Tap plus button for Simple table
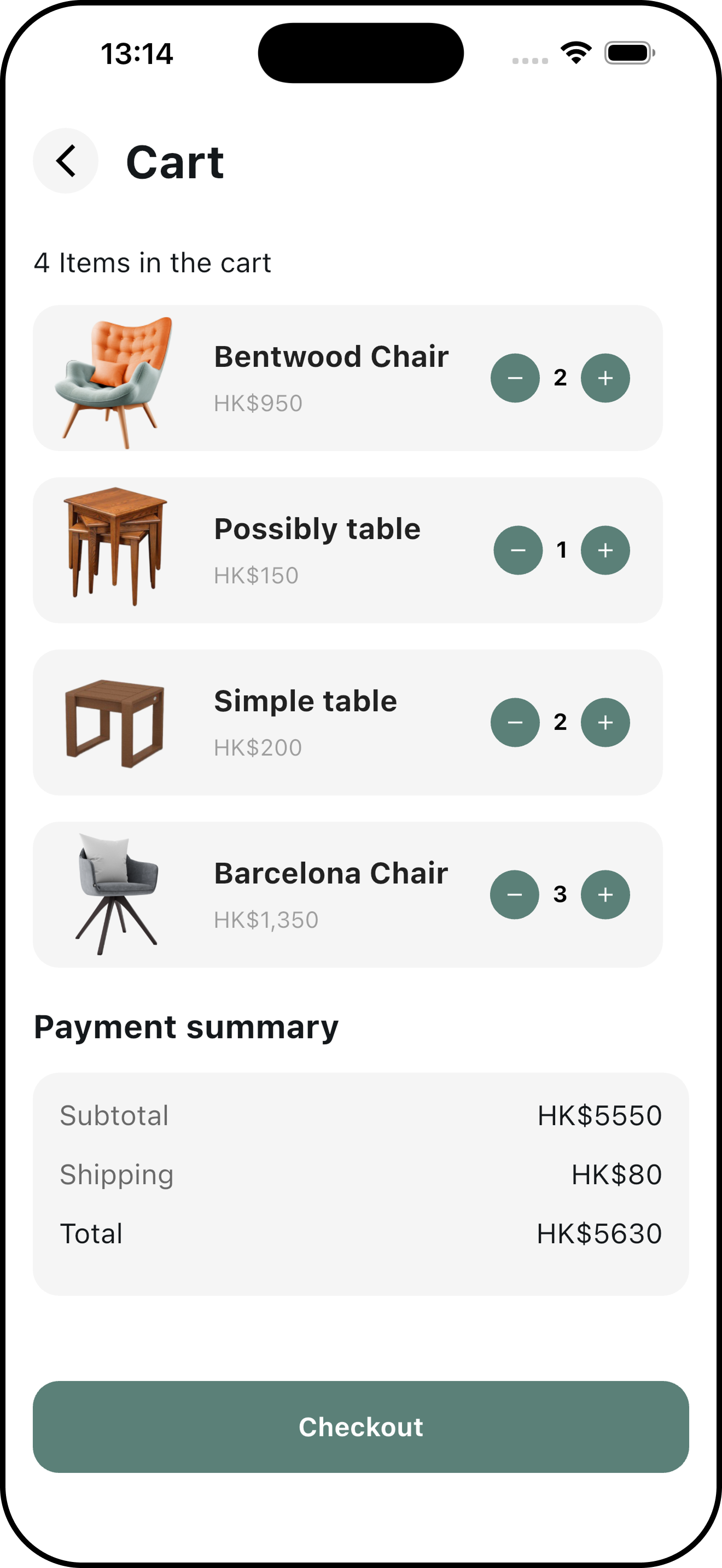The height and width of the screenshot is (1568, 722). tap(605, 723)
